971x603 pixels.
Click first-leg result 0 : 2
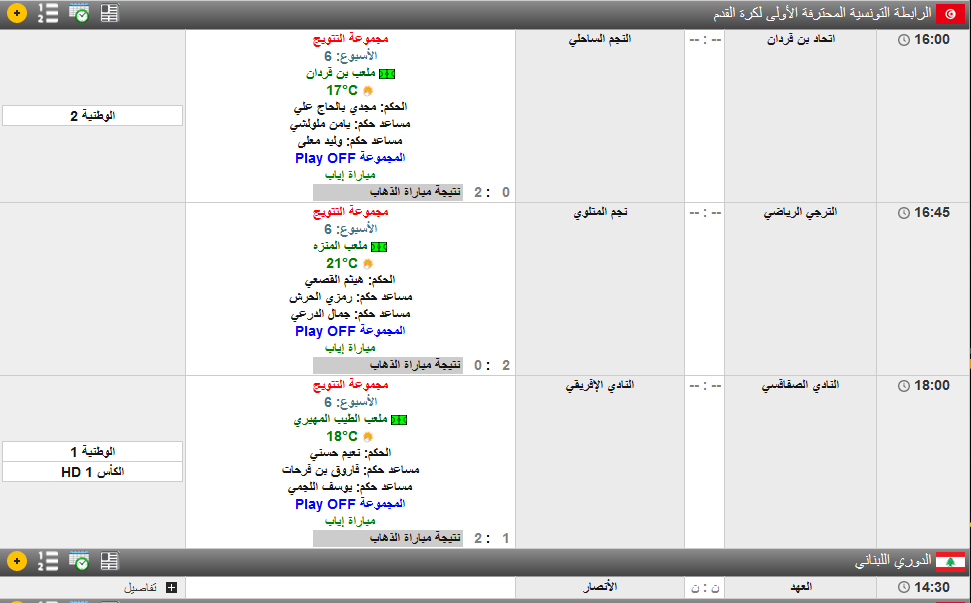click(492, 365)
